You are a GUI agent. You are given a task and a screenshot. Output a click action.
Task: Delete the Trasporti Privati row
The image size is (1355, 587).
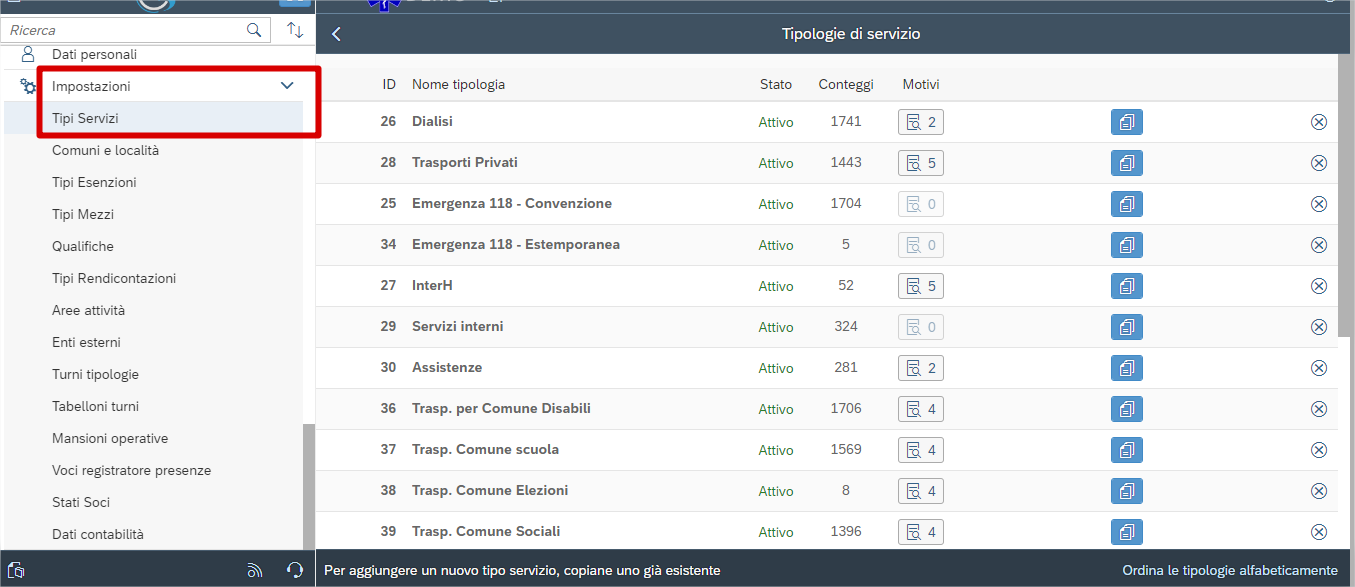(x=1318, y=163)
